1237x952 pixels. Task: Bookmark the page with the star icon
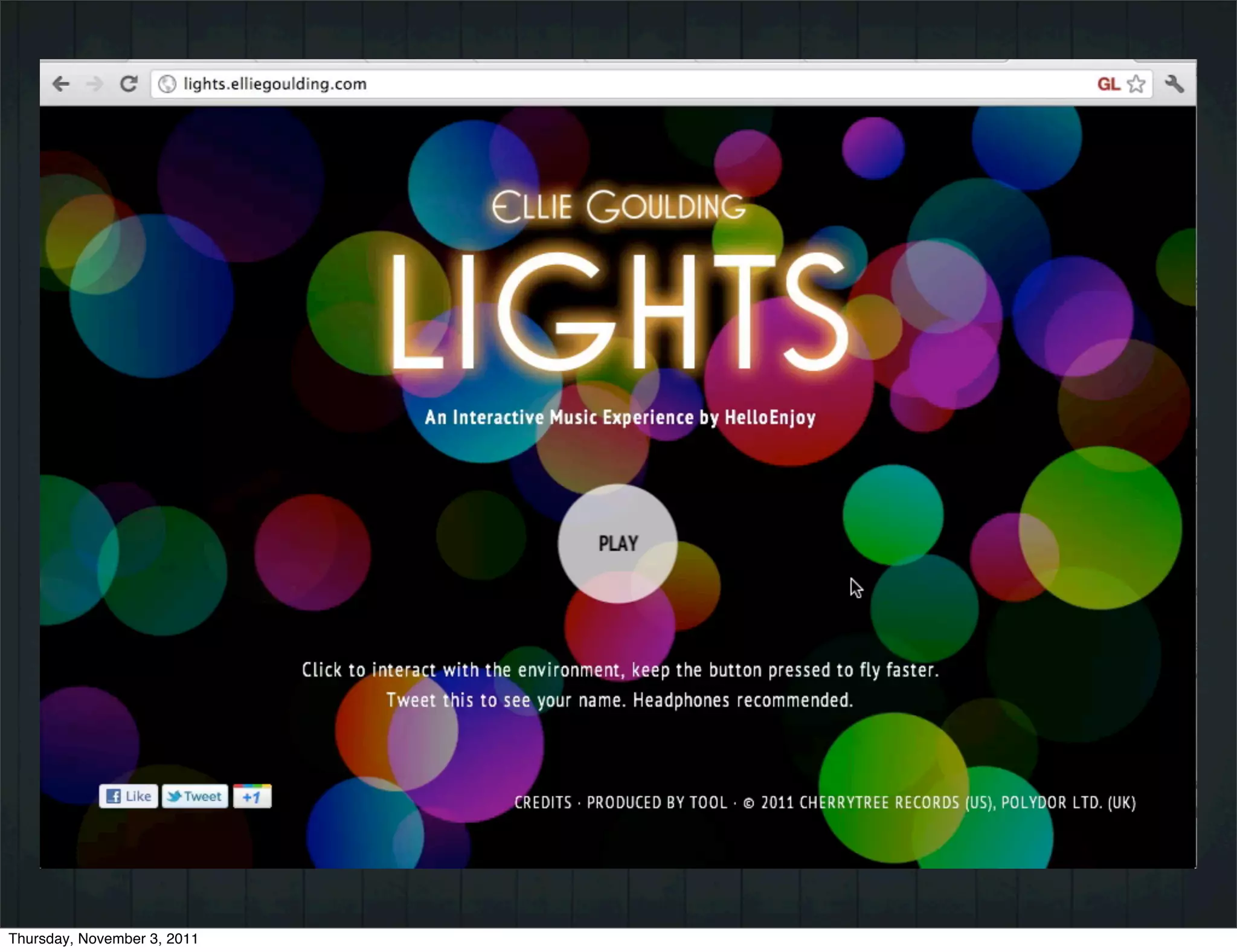(x=1136, y=84)
